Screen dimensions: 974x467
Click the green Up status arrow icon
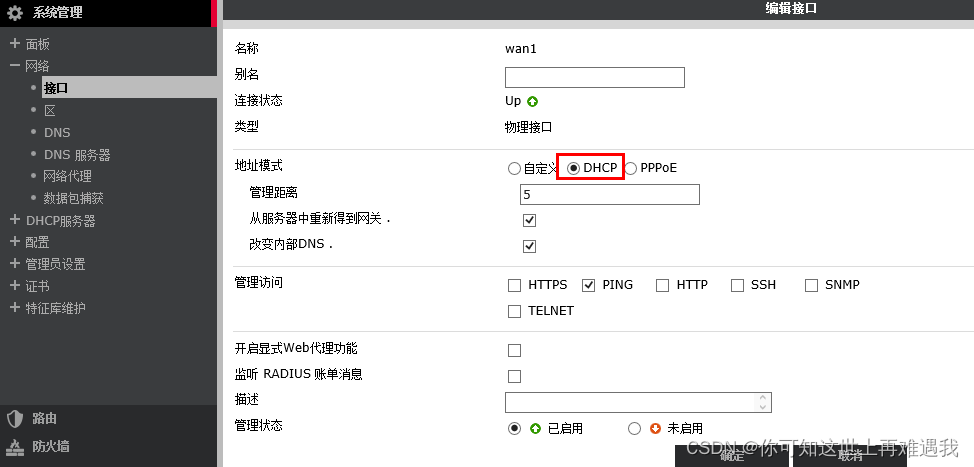532,101
